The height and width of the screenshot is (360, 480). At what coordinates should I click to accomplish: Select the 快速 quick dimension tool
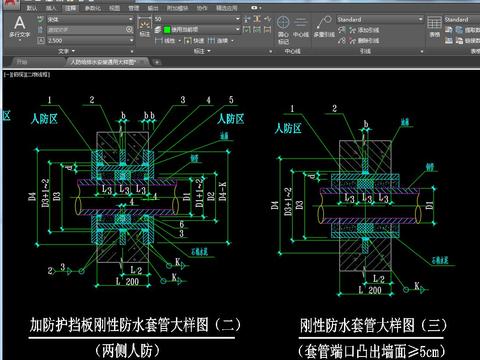194,41
